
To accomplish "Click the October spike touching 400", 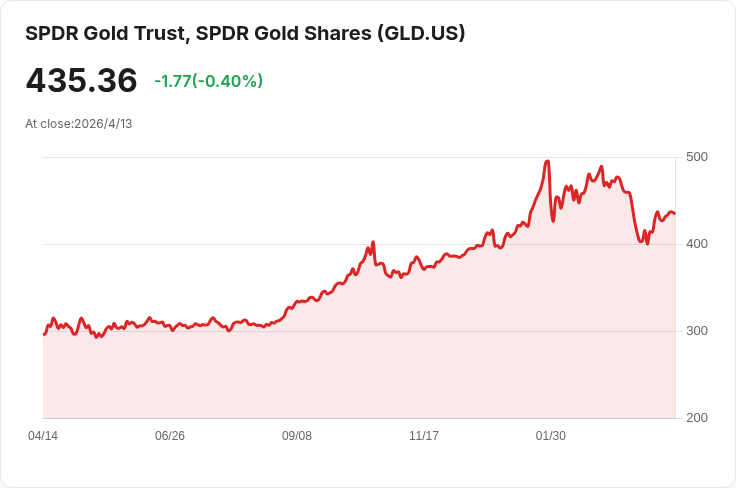I will point(373,243).
